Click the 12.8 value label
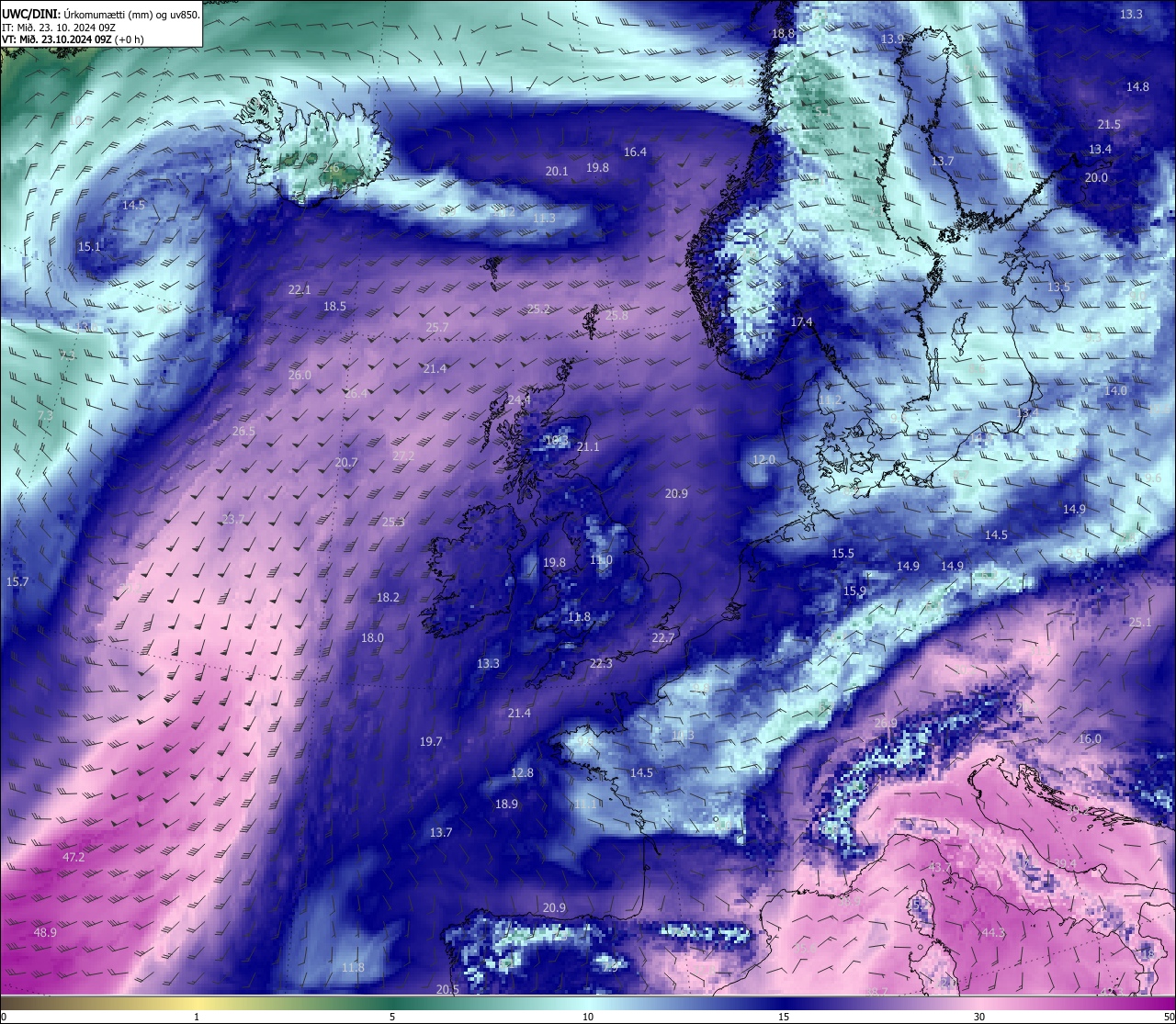The width and height of the screenshot is (1176, 1024). pos(522,772)
